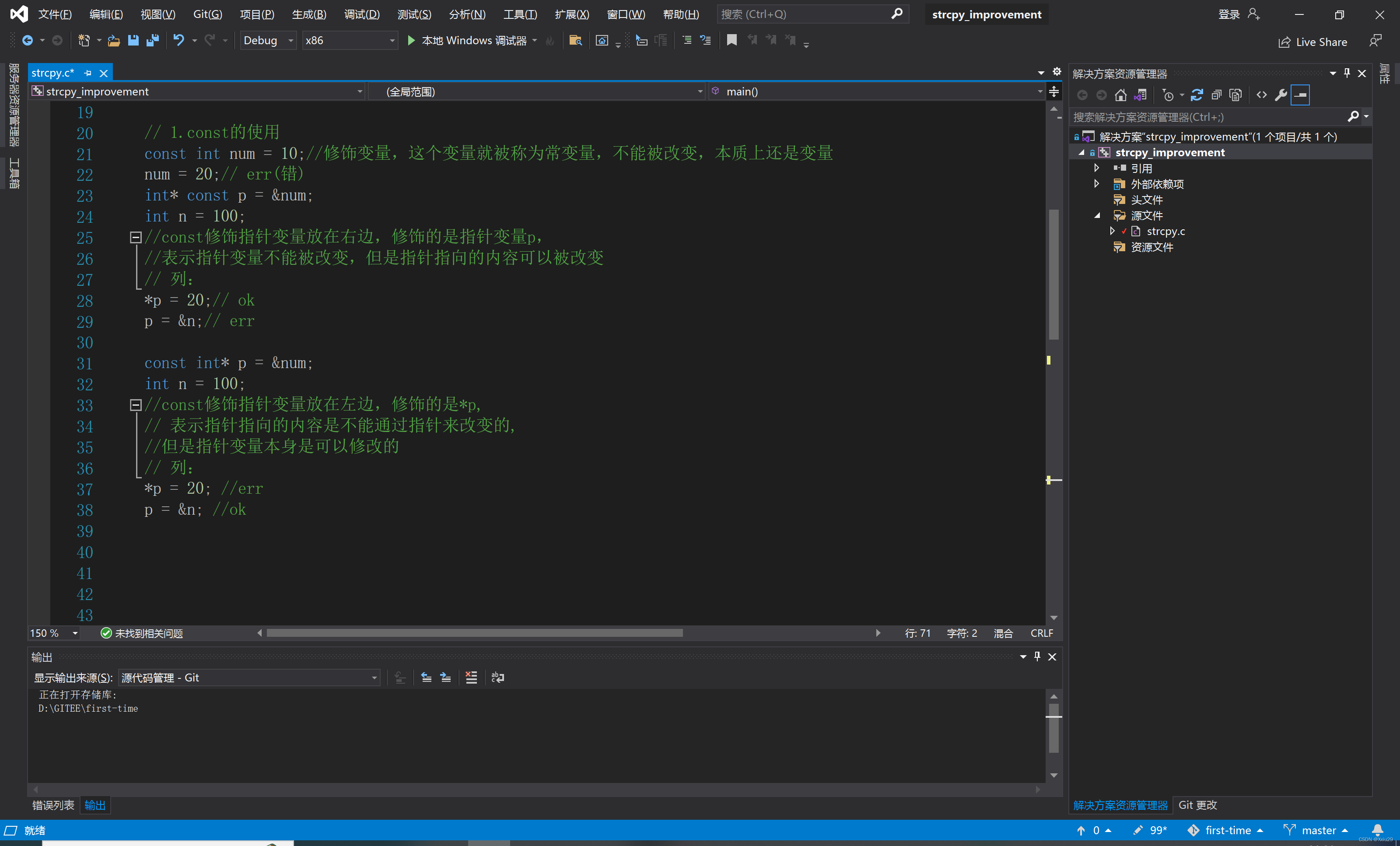This screenshot has height=846, width=1400.
Task: Pin the Solution Explorer panel
Action: pos(1346,73)
